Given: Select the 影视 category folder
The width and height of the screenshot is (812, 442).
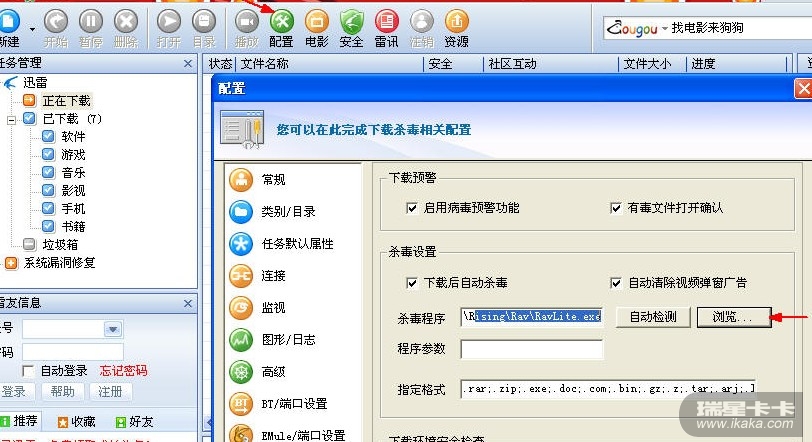Looking at the screenshot, I should coord(73,190).
